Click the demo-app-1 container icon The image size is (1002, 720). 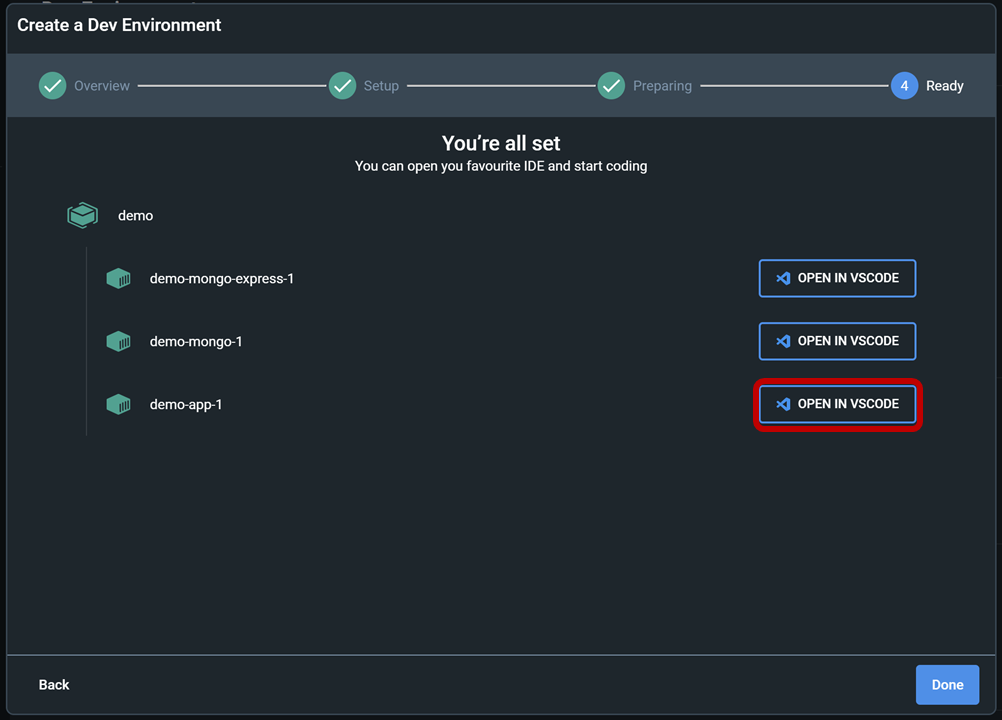[118, 404]
